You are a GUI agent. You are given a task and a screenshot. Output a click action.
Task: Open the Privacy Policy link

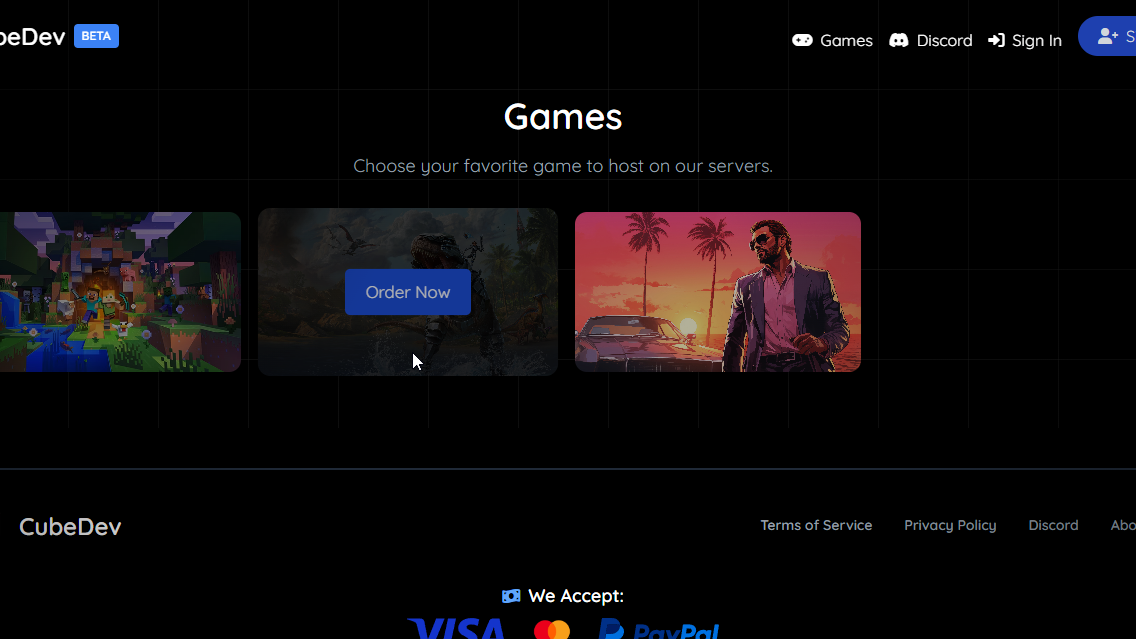pos(950,525)
